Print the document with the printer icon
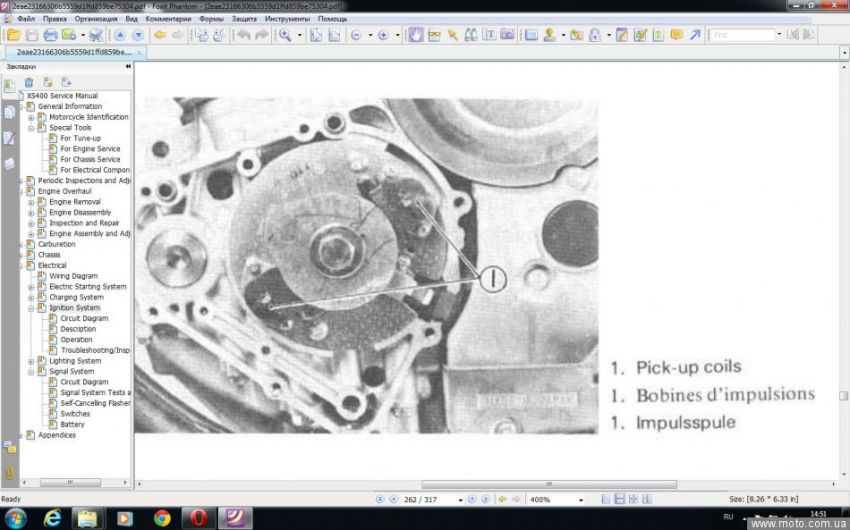Viewport: 850px width, 530px height. point(50,35)
